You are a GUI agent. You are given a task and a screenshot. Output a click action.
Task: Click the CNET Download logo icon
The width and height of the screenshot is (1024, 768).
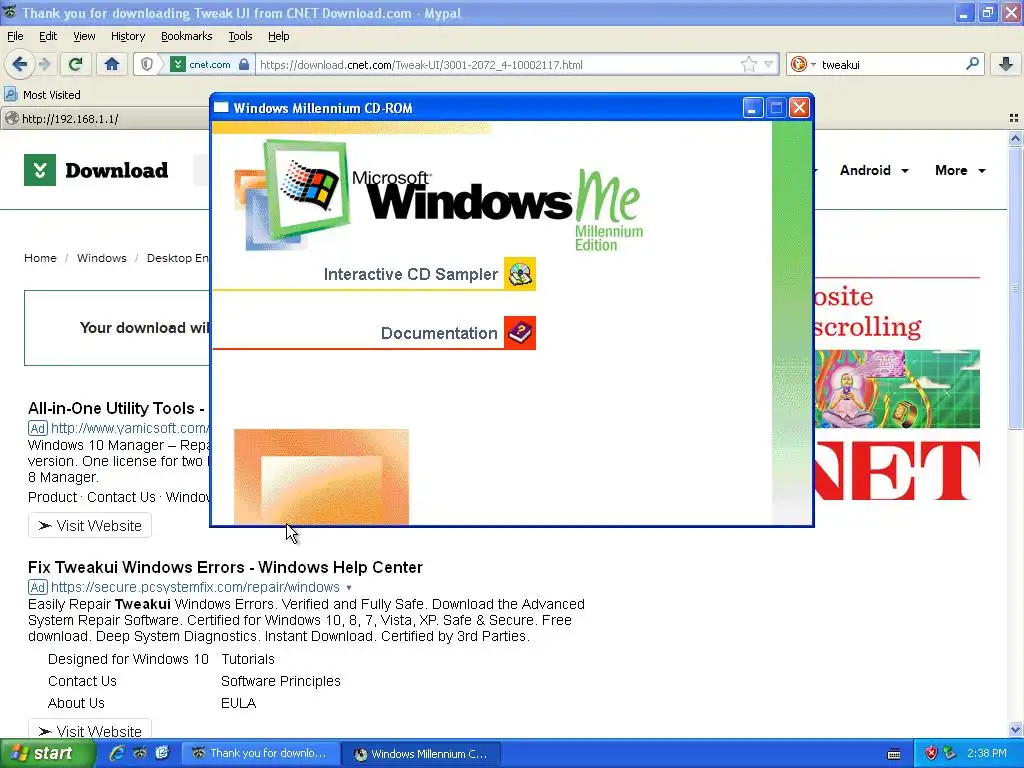40,170
